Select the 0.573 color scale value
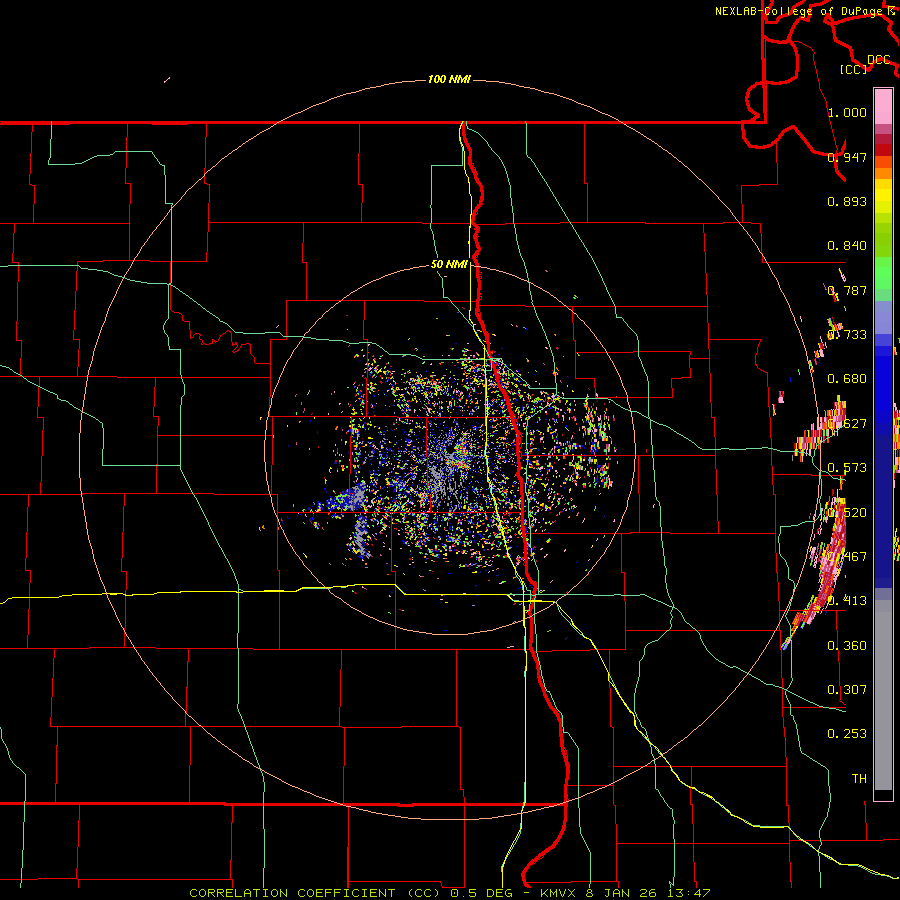900x900 pixels. pyautogui.click(x=847, y=468)
